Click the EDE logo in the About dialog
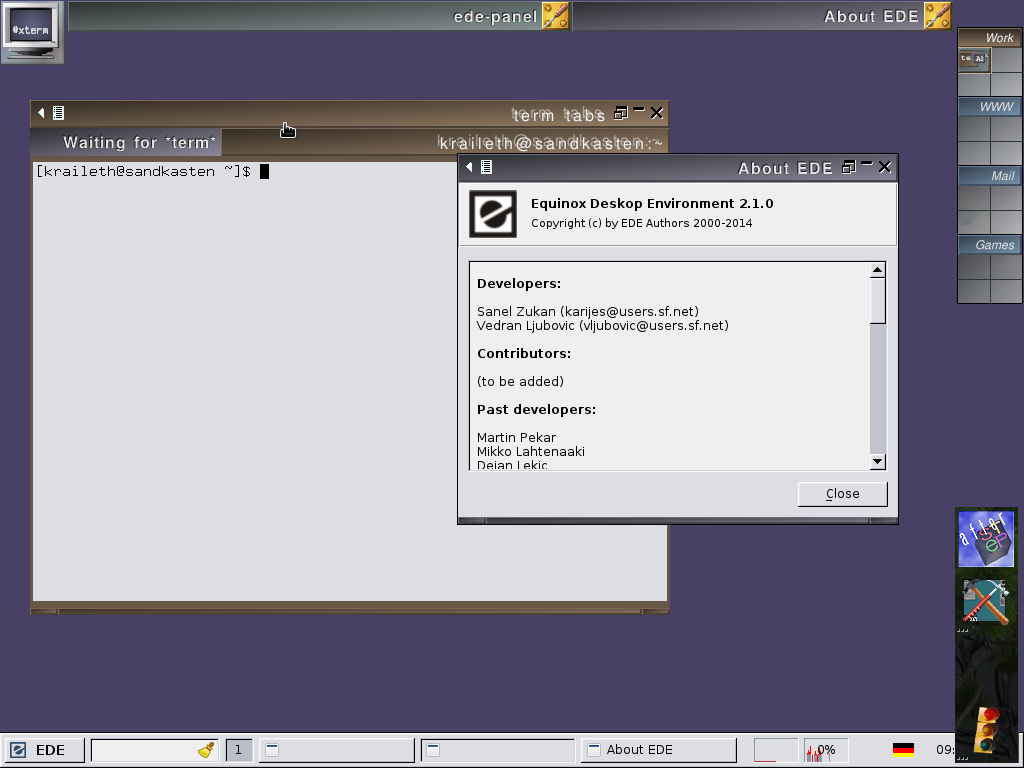This screenshot has width=1024, height=768. tap(493, 214)
